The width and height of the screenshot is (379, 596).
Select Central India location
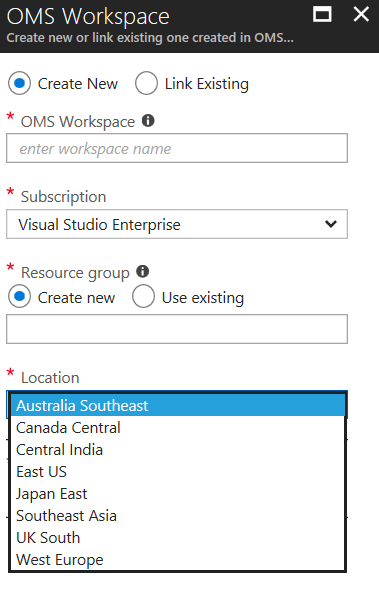[x=178, y=450]
